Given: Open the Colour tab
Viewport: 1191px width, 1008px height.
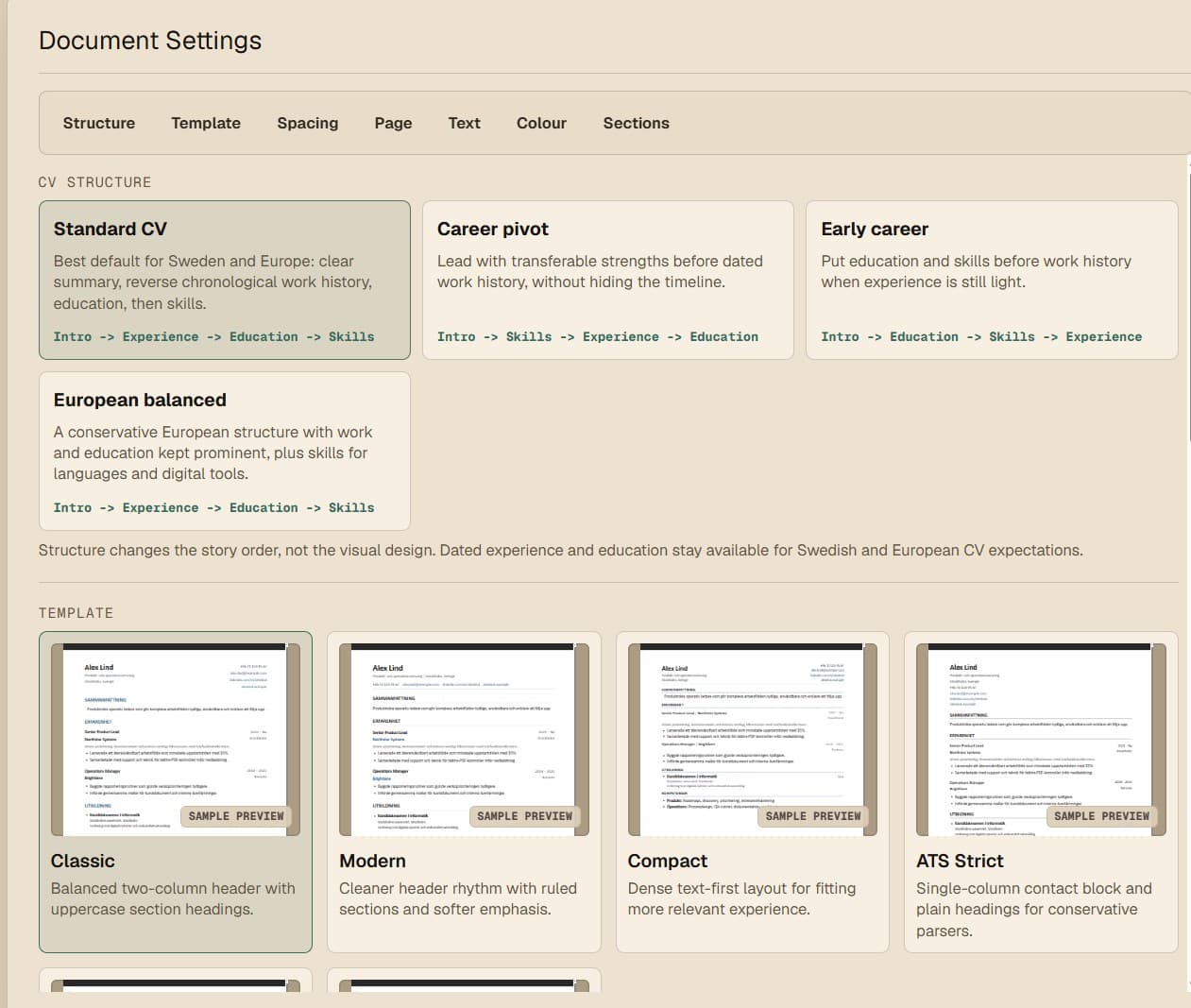Looking at the screenshot, I should coord(541,123).
